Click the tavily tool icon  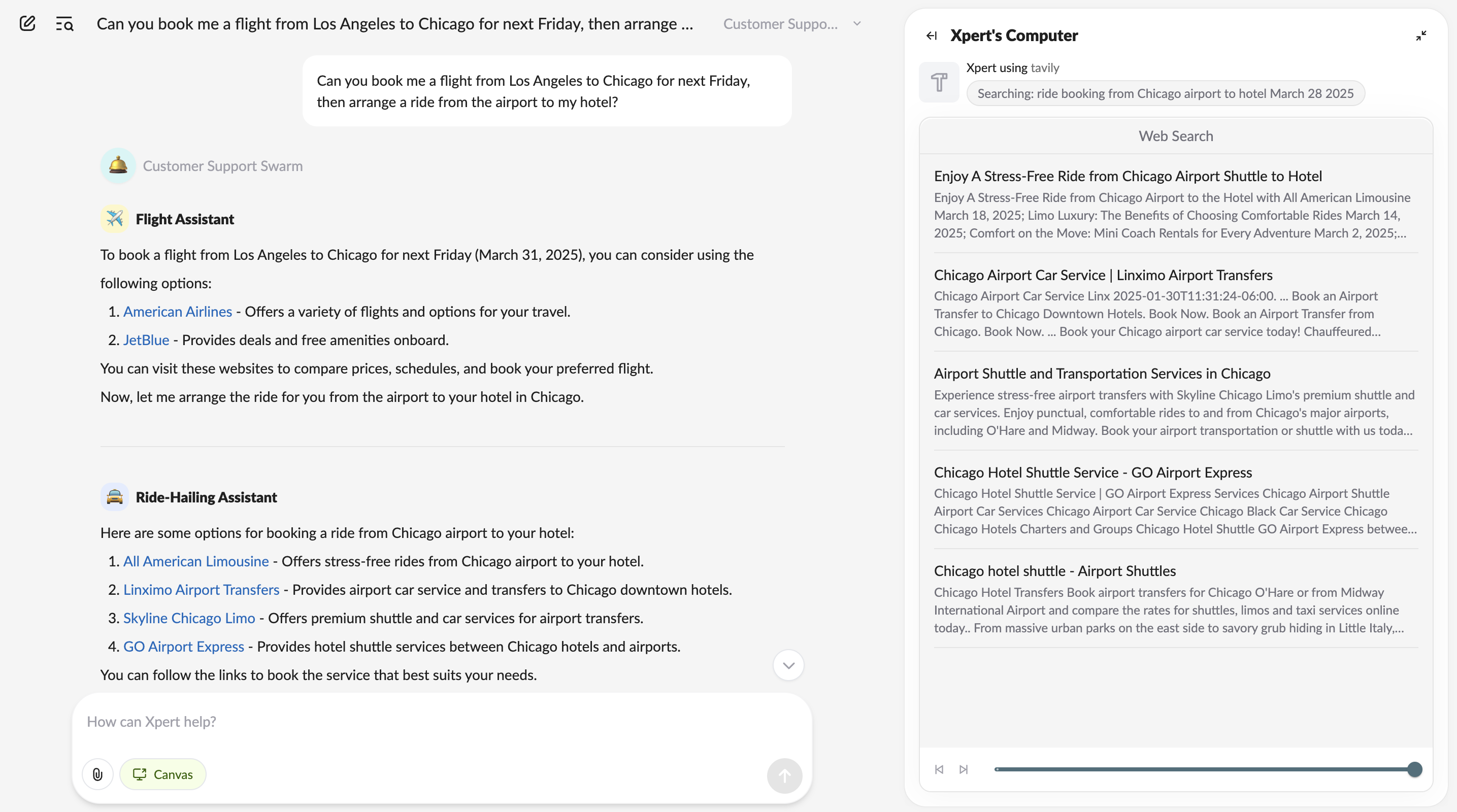[939, 83]
